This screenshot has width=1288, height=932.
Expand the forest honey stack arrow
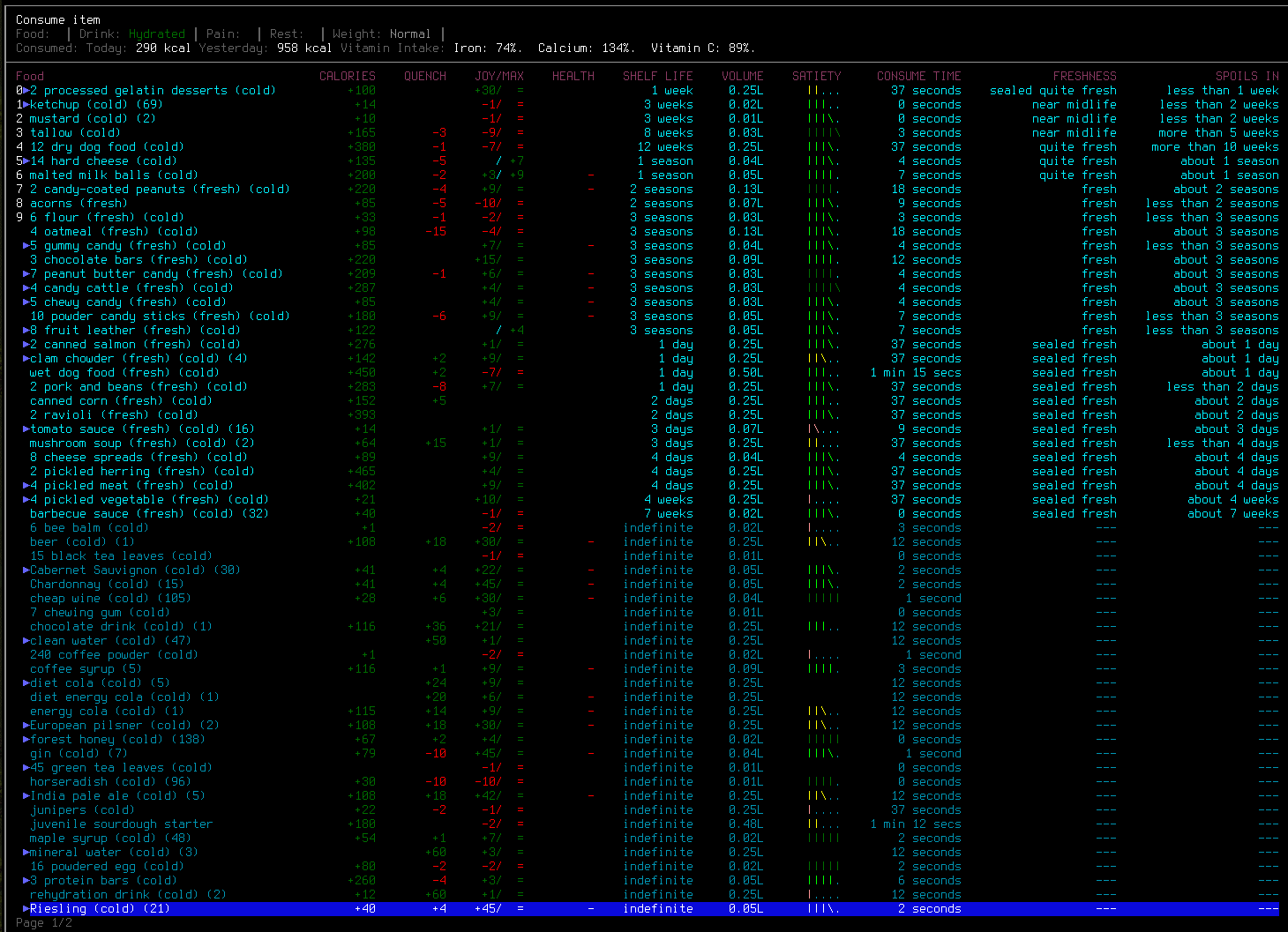pyautogui.click(x=26, y=740)
